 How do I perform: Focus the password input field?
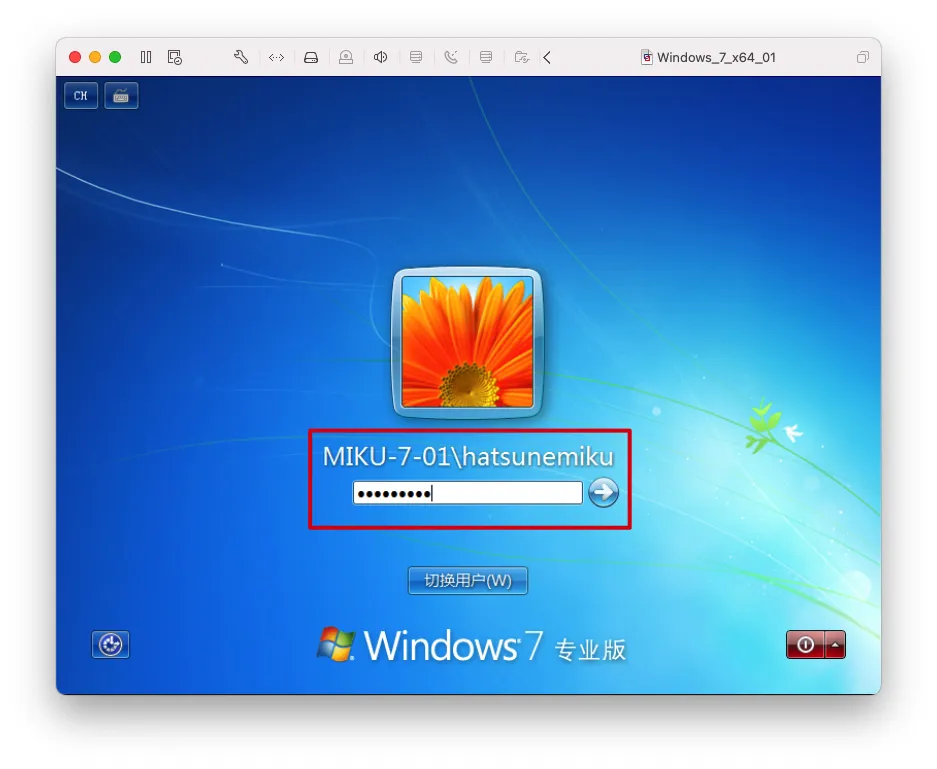(x=467, y=493)
